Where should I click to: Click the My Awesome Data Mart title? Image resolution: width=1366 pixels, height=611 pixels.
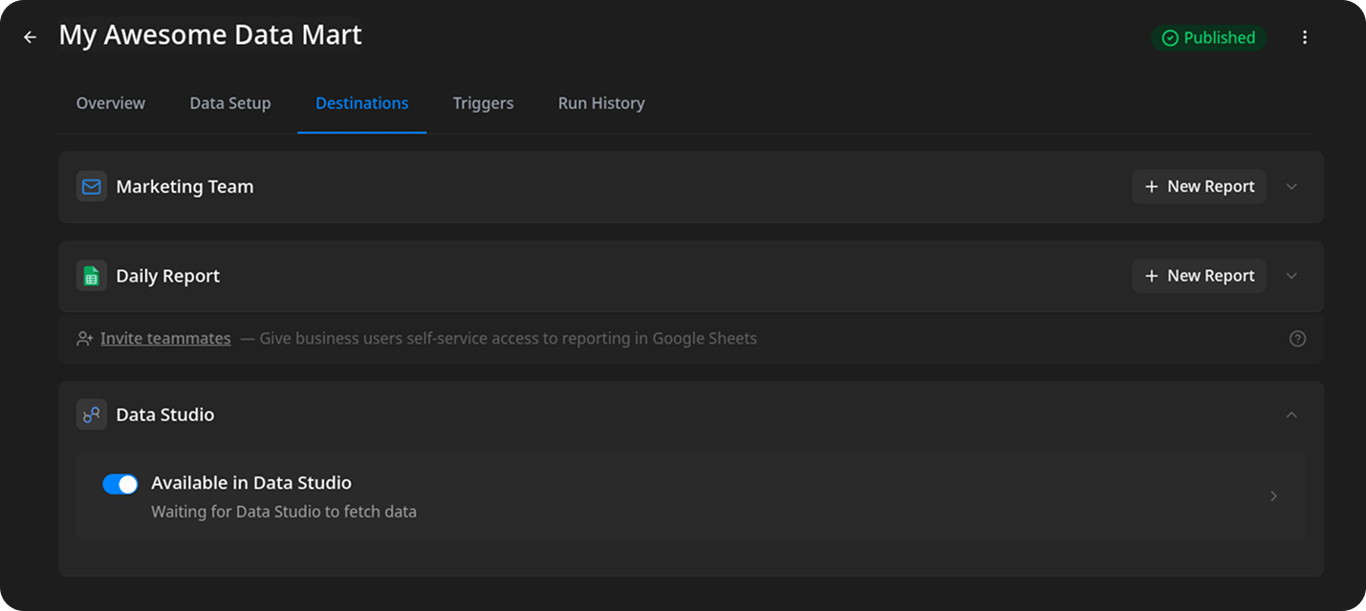pyautogui.click(x=210, y=35)
